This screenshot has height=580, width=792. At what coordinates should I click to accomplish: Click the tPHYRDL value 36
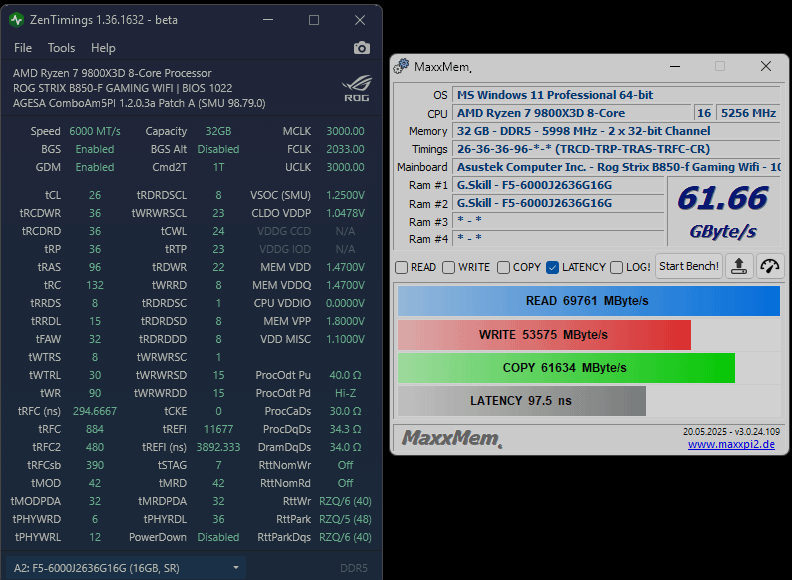218,519
